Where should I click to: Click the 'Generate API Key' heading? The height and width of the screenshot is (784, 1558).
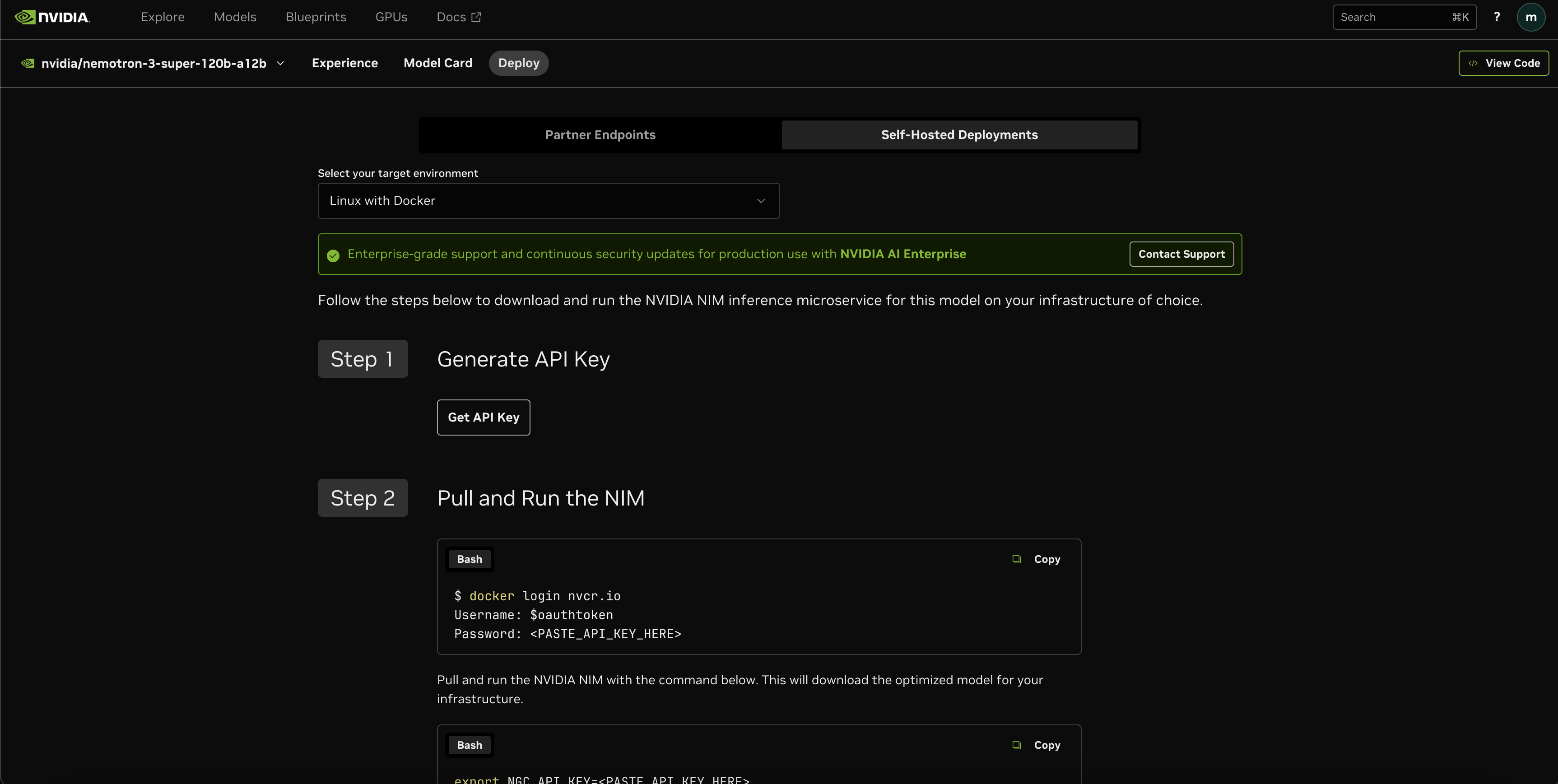coord(523,359)
